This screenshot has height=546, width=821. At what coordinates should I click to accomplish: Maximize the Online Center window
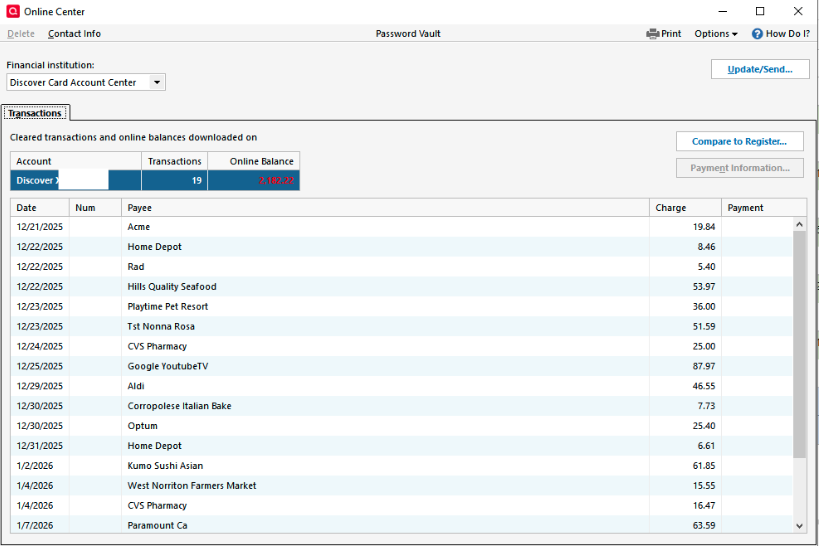(760, 11)
